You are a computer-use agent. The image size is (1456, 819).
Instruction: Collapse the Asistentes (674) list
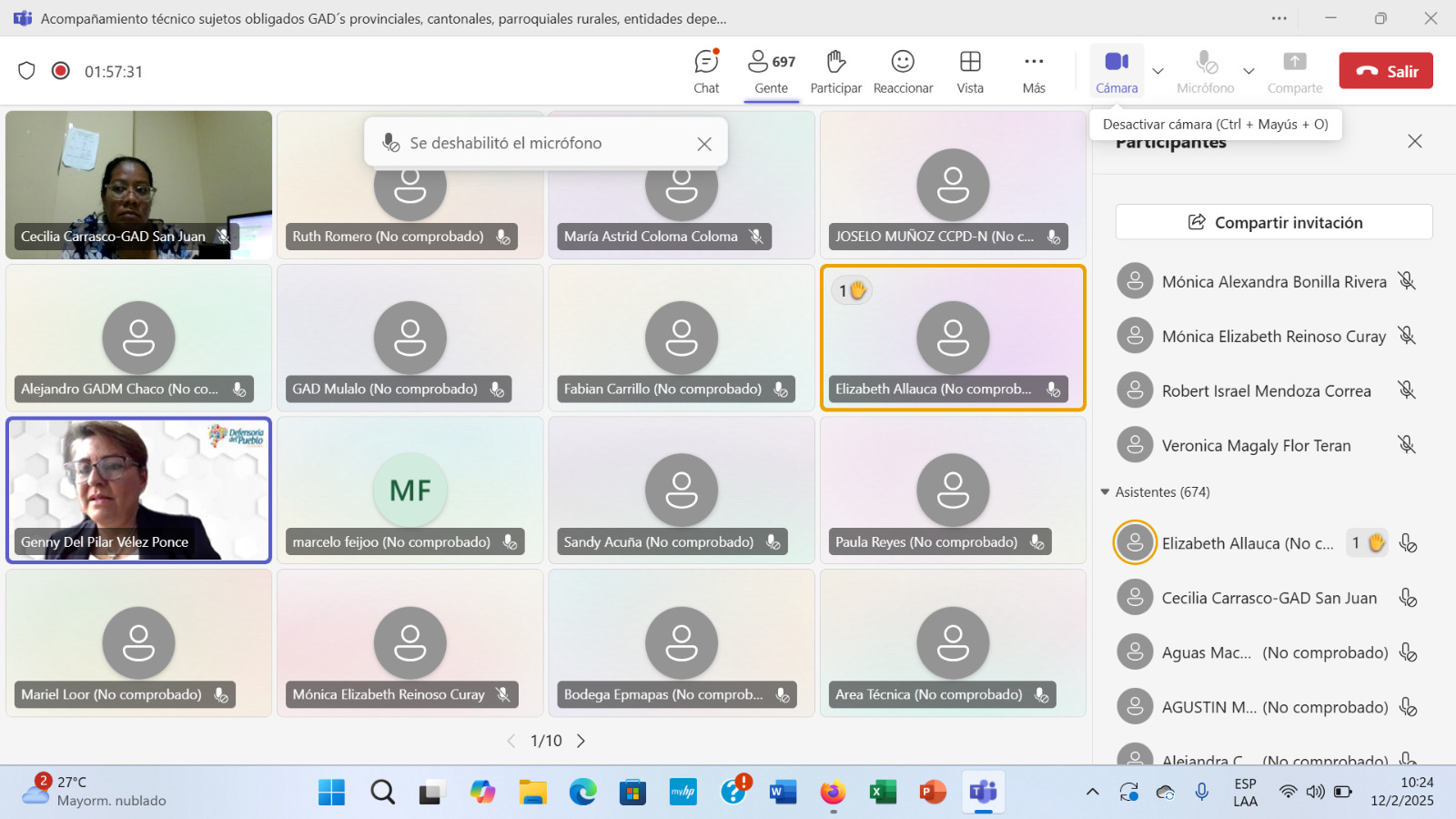(1105, 492)
